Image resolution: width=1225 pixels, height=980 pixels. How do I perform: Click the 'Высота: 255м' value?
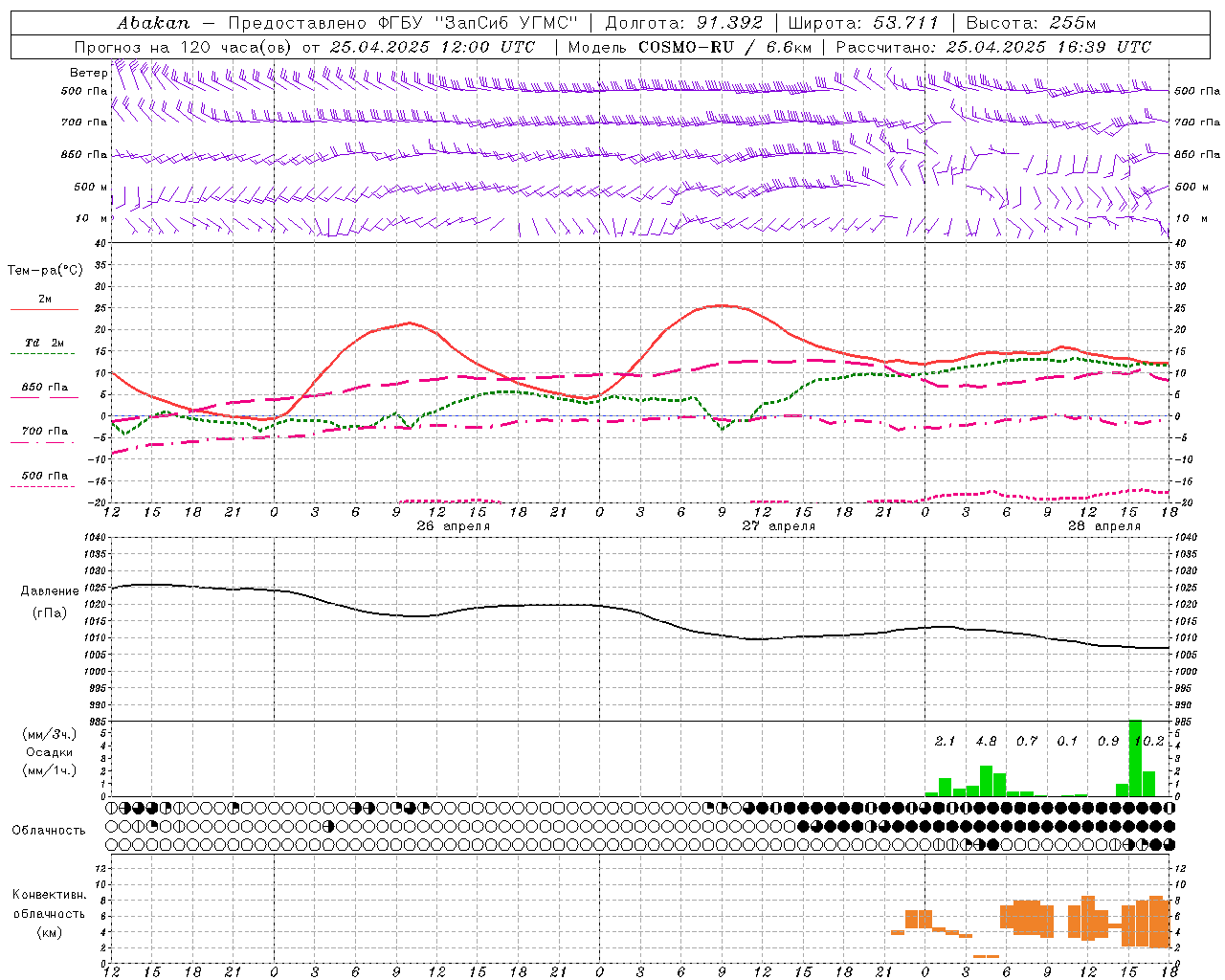point(1031,23)
